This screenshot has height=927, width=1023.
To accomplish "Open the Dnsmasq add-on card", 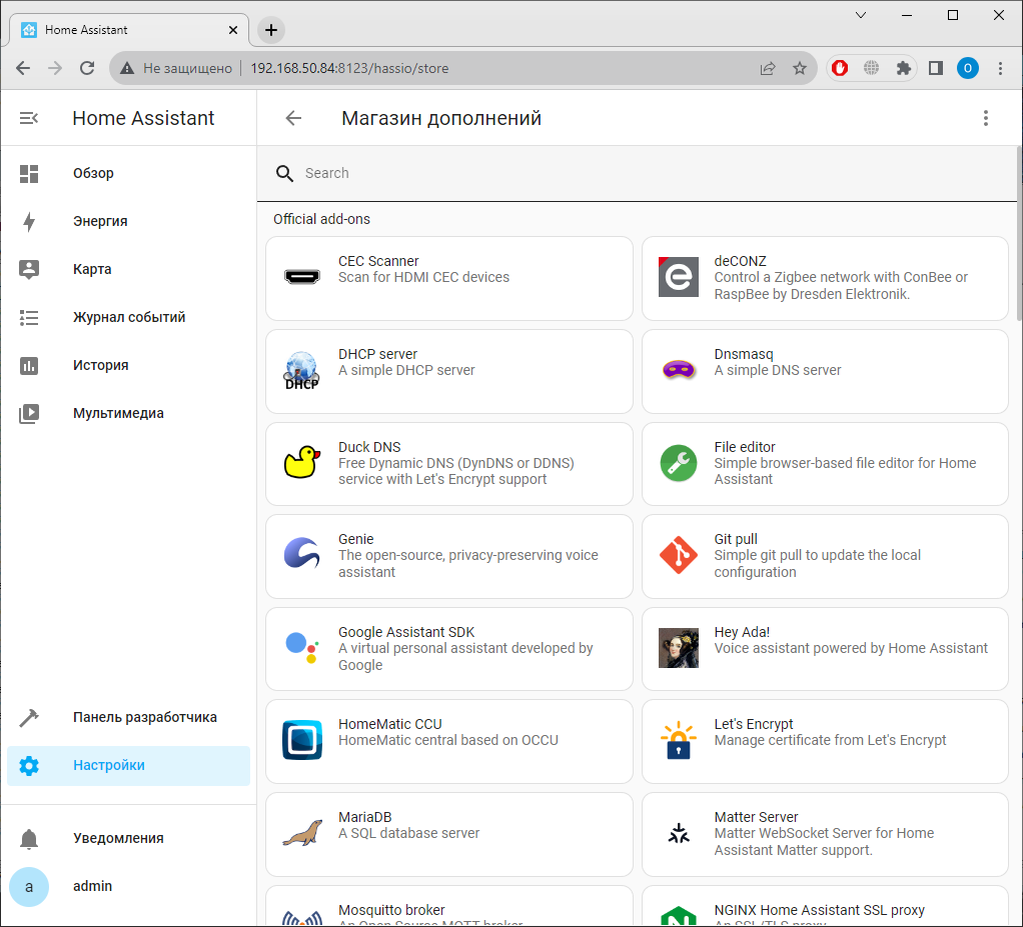I will coord(825,372).
